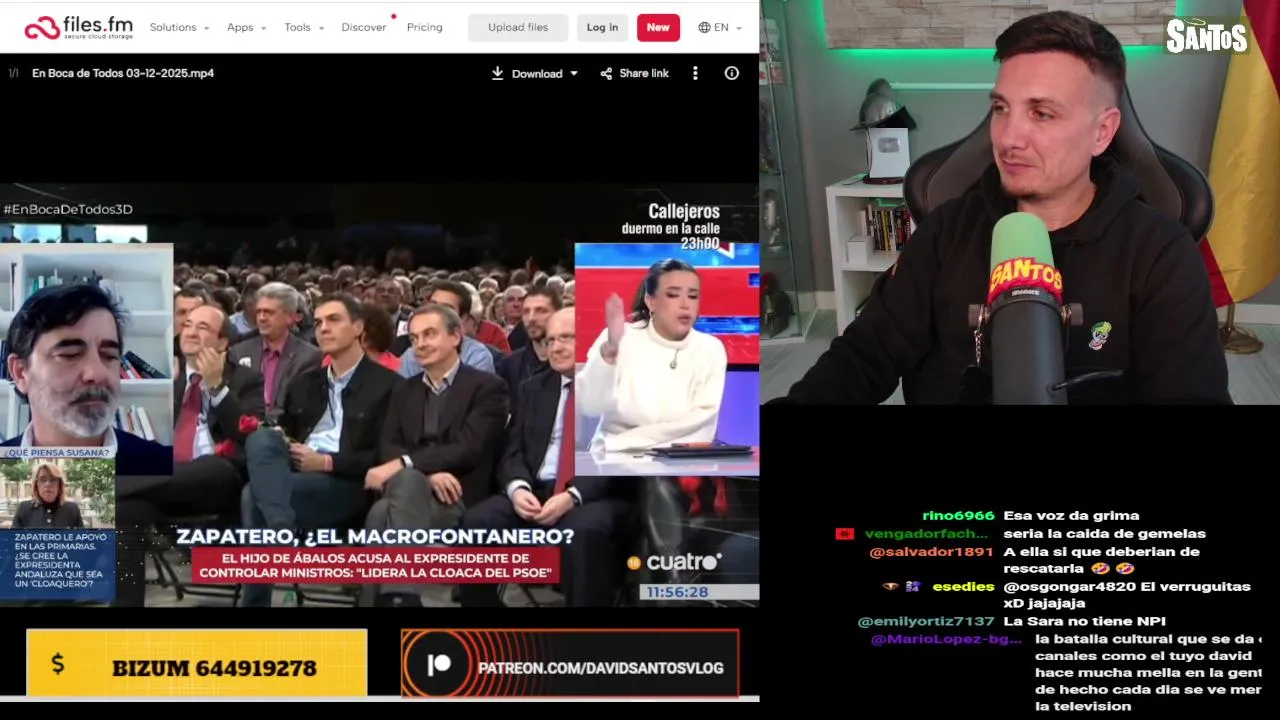Viewport: 1280px width, 720px height.
Task: Click the globe language icon
Action: (x=704, y=27)
